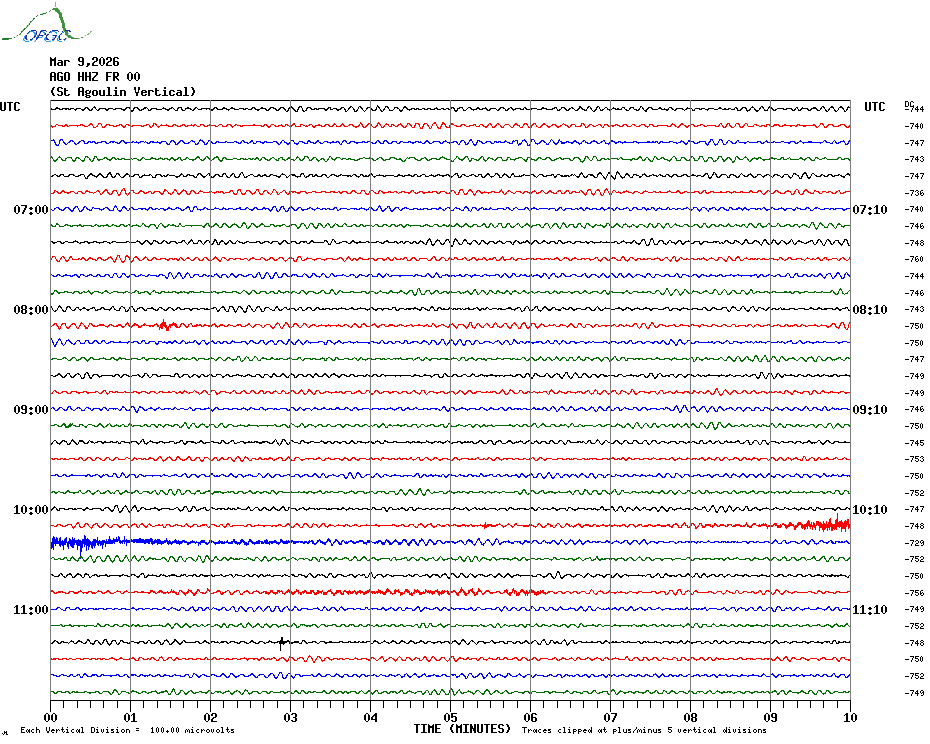Click the "04" minute axis label
Screen dimensions: 930x744
coord(371,718)
